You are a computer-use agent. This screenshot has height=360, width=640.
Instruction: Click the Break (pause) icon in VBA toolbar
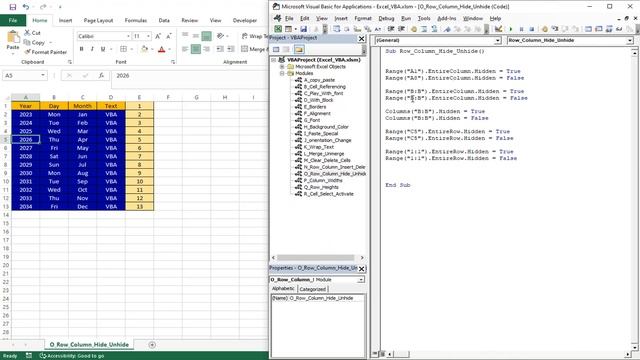(x=521, y=29)
